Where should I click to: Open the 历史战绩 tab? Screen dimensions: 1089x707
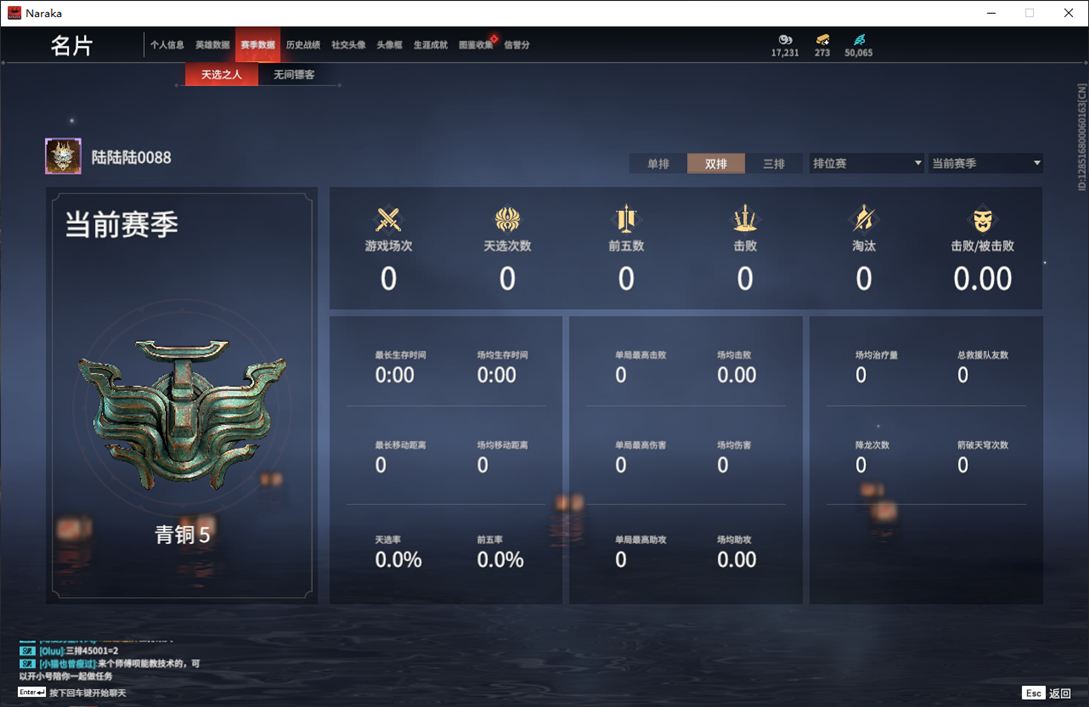coord(303,45)
